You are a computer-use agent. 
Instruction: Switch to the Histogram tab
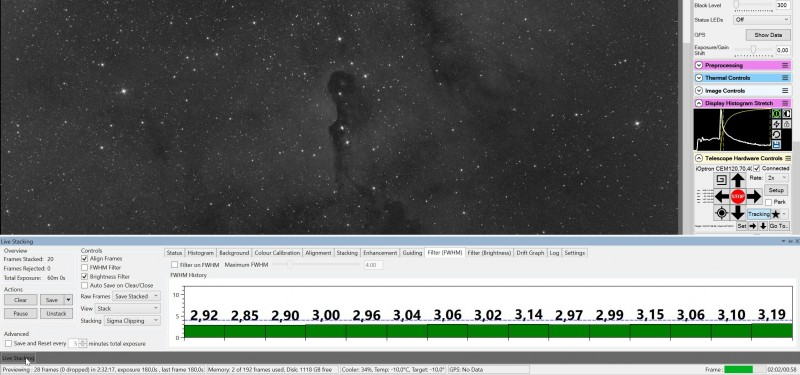coord(201,253)
